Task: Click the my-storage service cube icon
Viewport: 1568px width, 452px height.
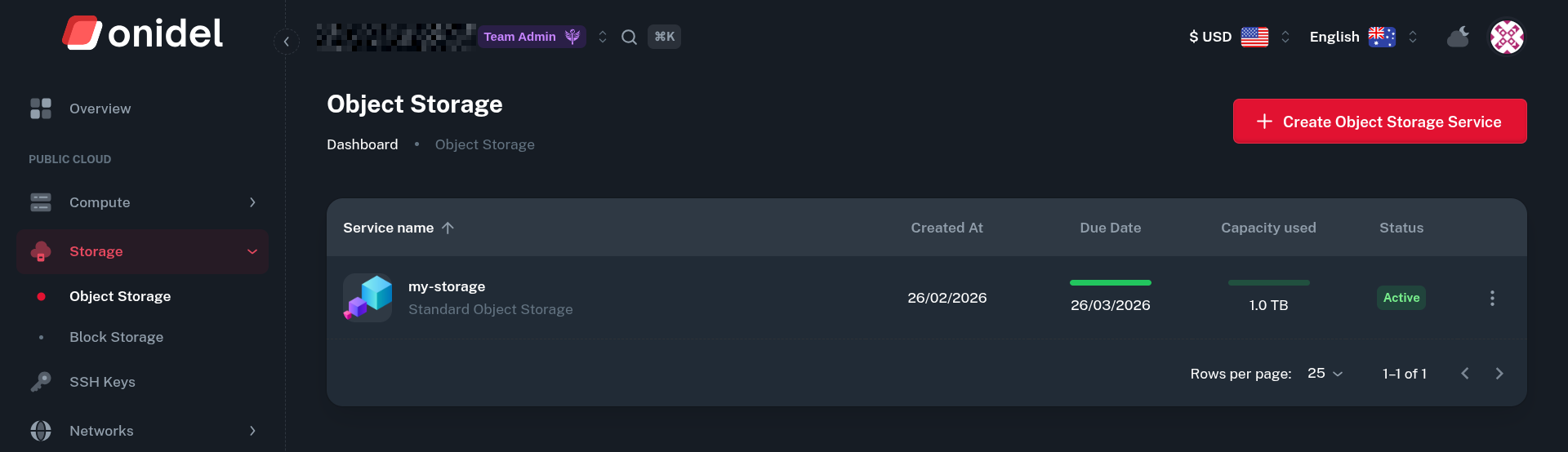Action: pos(367,298)
